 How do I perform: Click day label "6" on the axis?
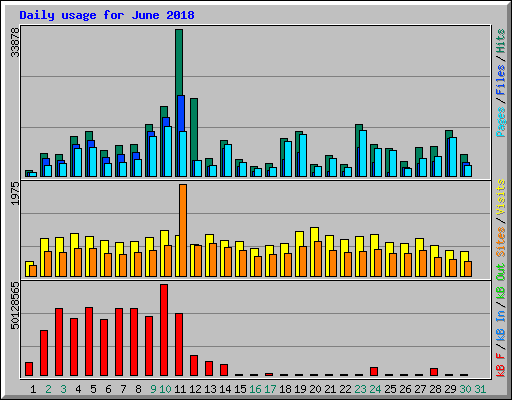(x=108, y=389)
